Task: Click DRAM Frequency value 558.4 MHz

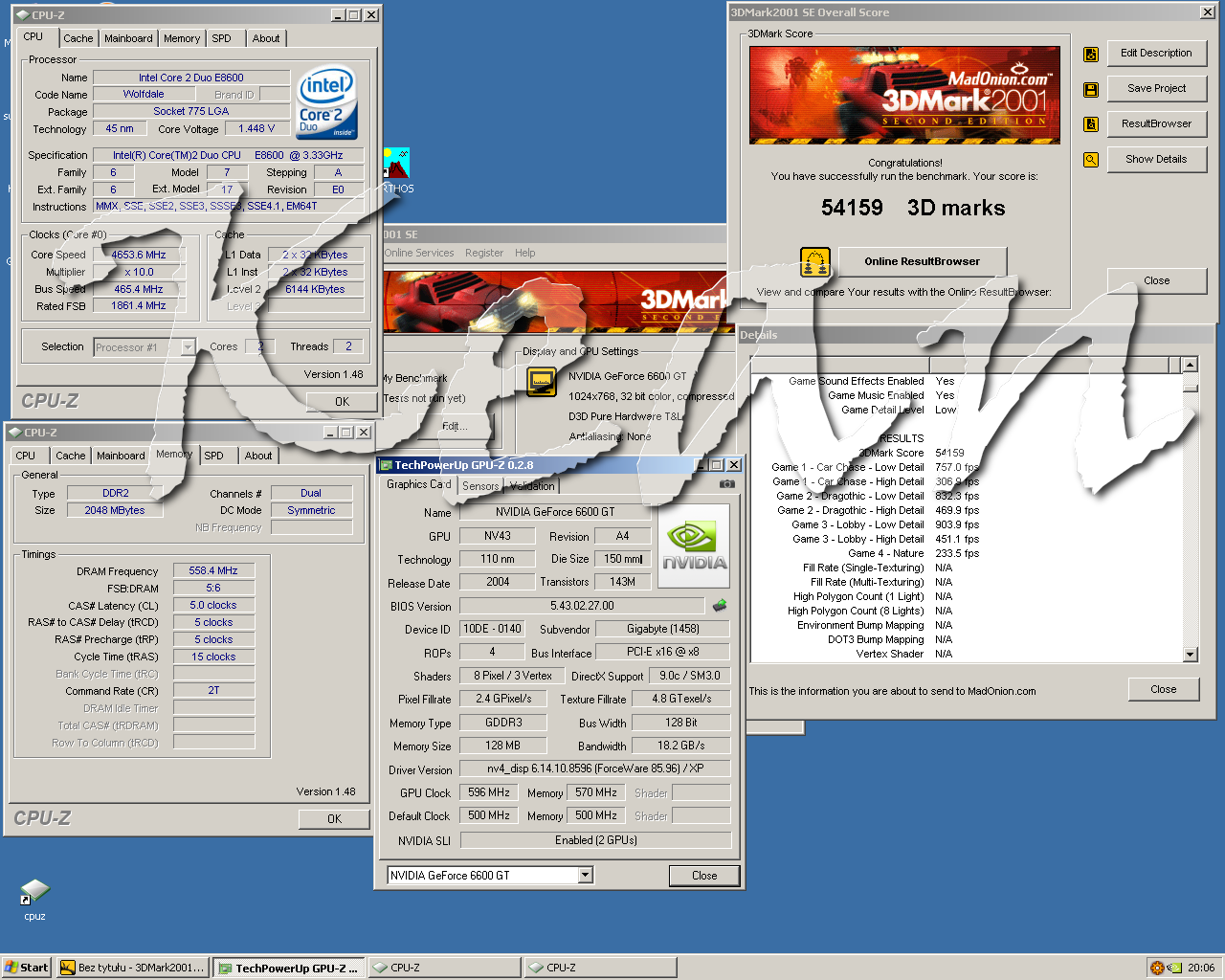Action: point(213,570)
